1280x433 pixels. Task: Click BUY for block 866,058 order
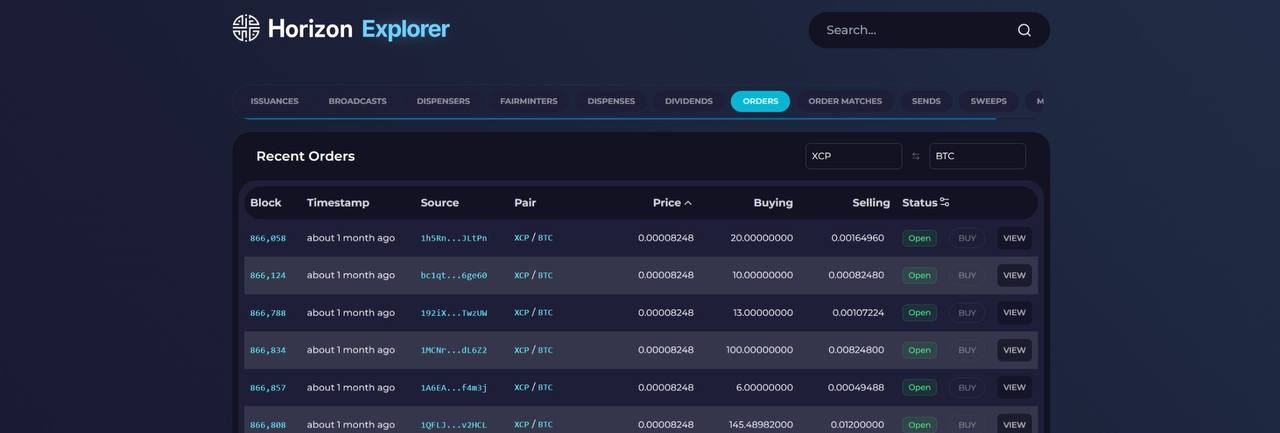[967, 238]
